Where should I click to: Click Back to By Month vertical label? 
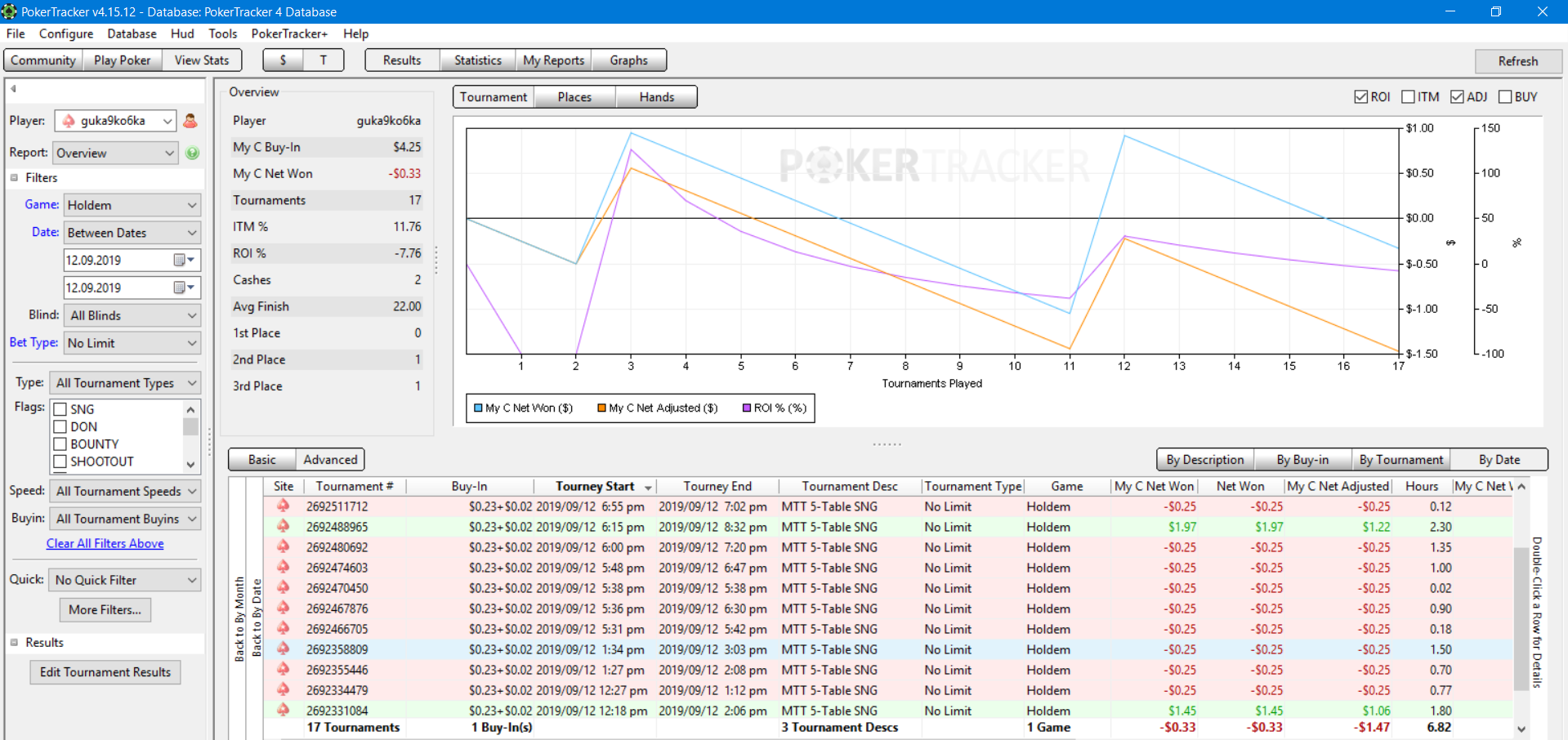click(239, 618)
